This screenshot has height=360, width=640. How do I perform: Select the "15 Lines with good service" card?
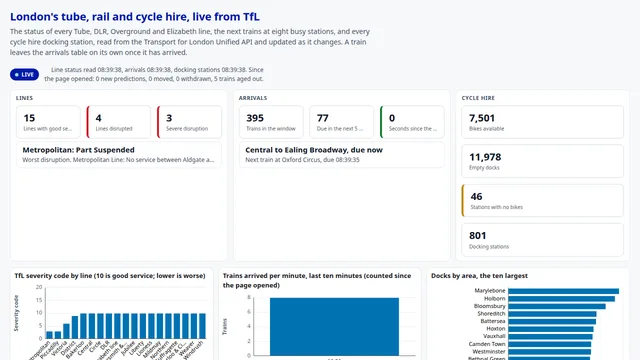coord(48,122)
